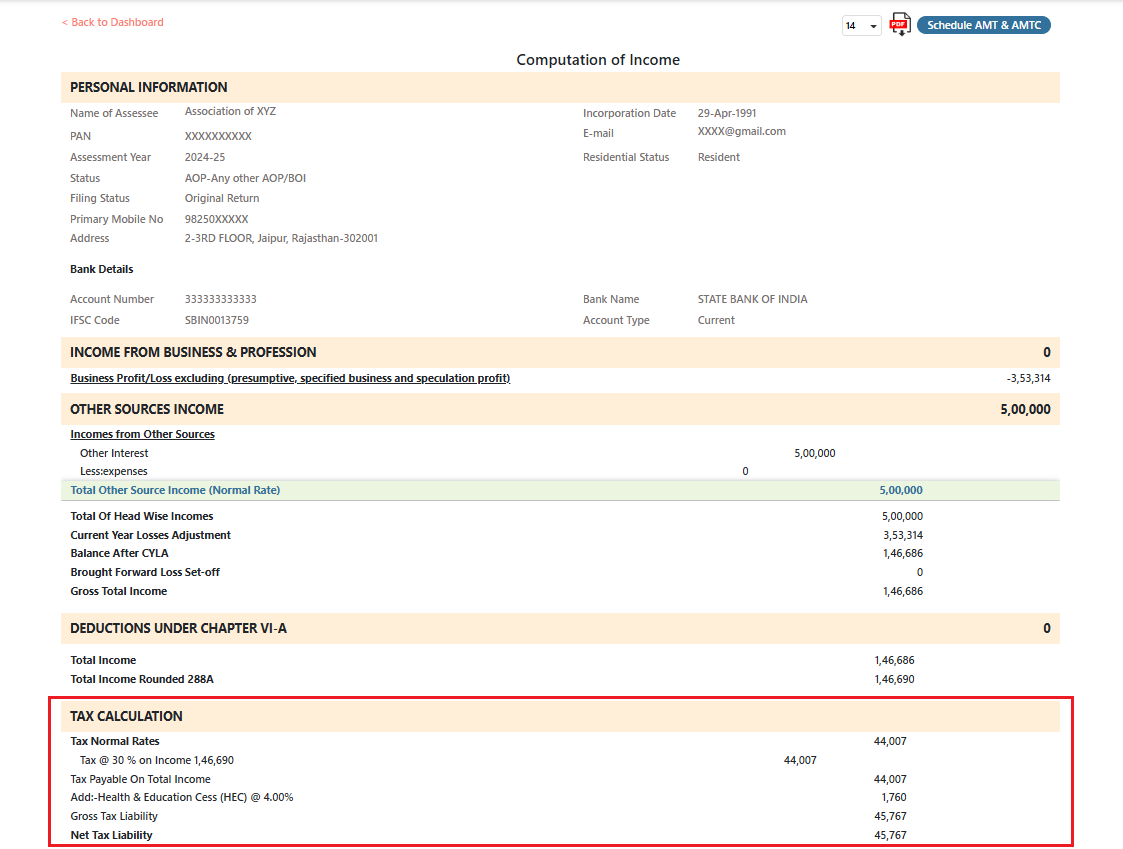
Task: Click the Other Interest row label
Action: coord(114,454)
